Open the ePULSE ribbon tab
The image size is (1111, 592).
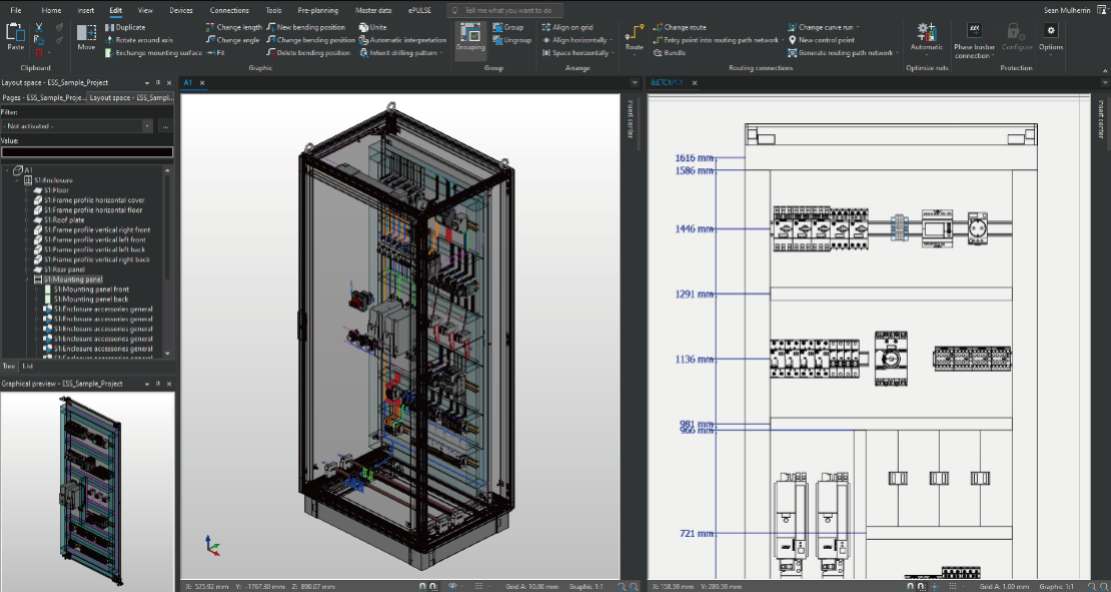click(419, 10)
